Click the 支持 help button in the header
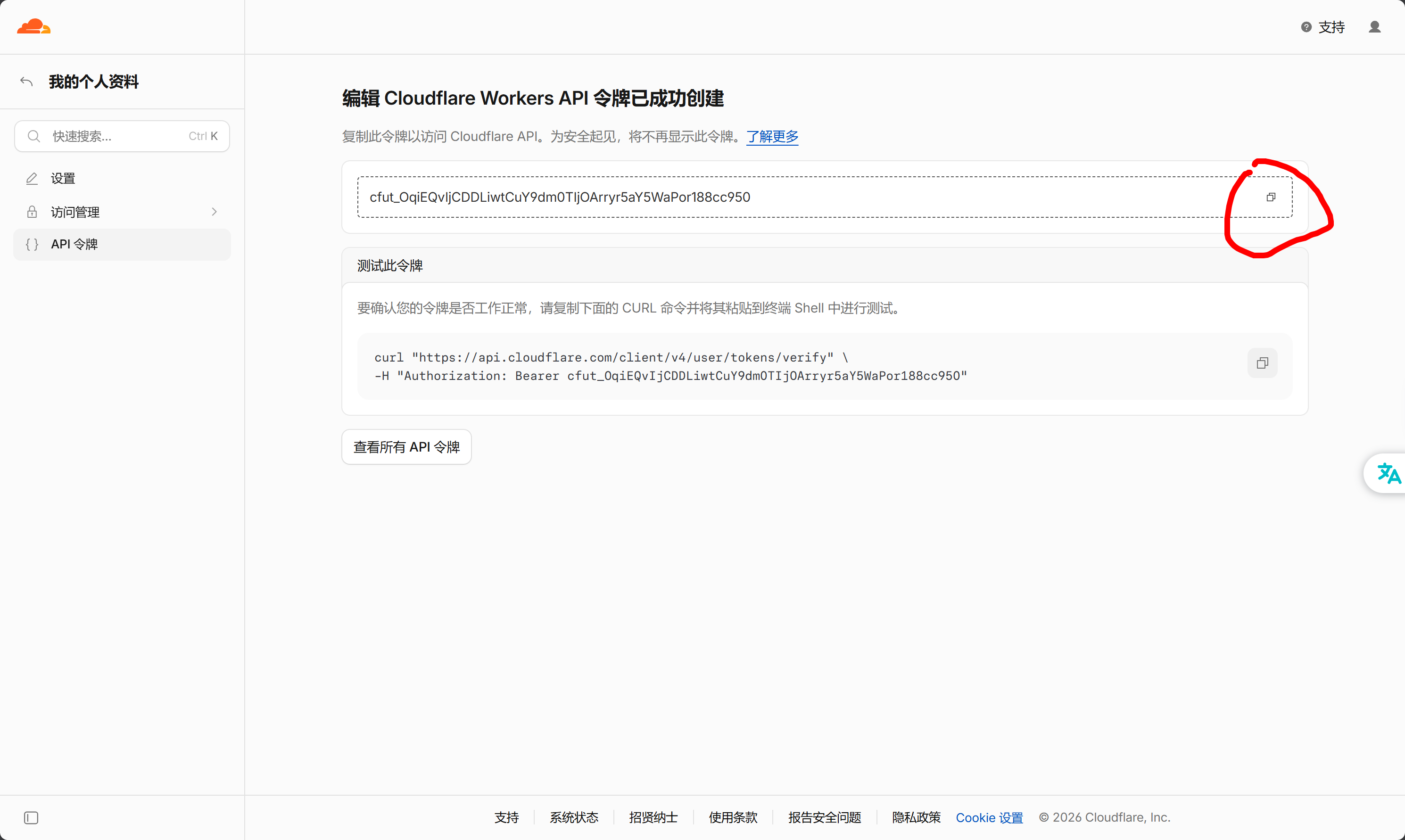1405x840 pixels. pos(1323,26)
